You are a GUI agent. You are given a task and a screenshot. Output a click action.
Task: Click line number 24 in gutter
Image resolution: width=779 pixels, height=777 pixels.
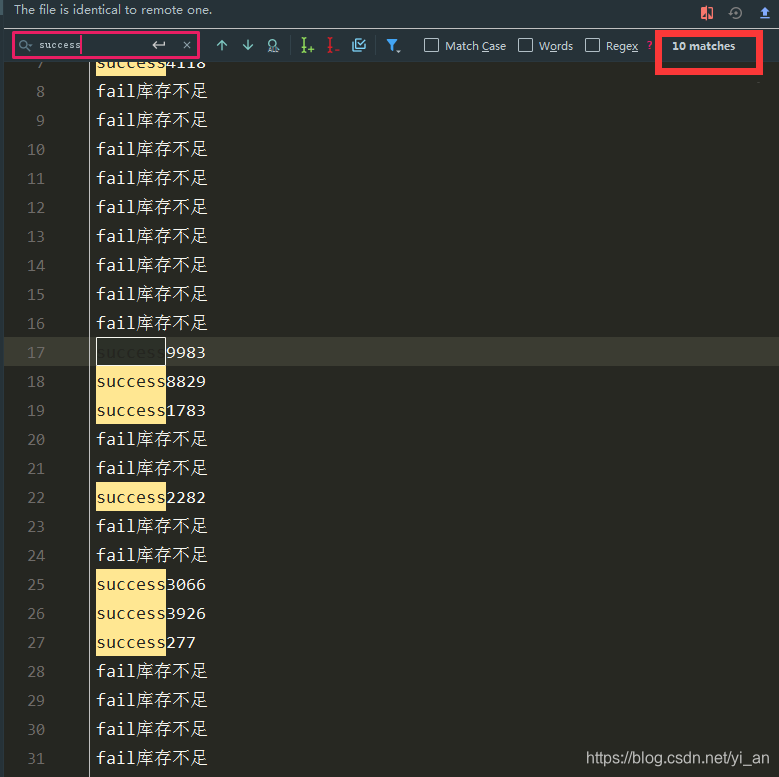36,555
